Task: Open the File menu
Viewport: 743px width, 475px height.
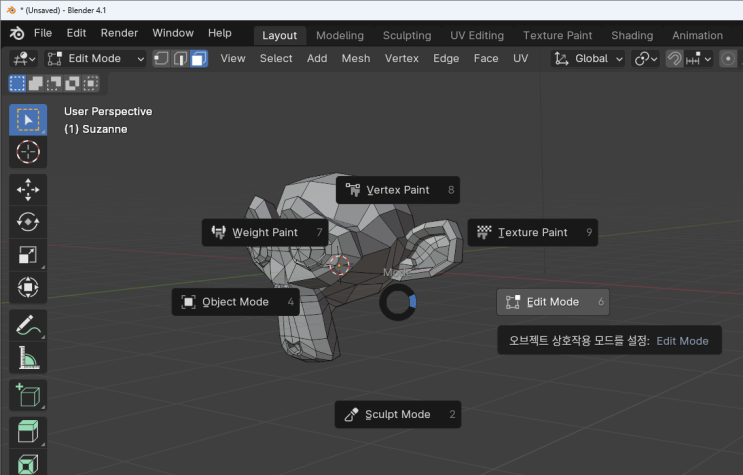Action: (43, 33)
